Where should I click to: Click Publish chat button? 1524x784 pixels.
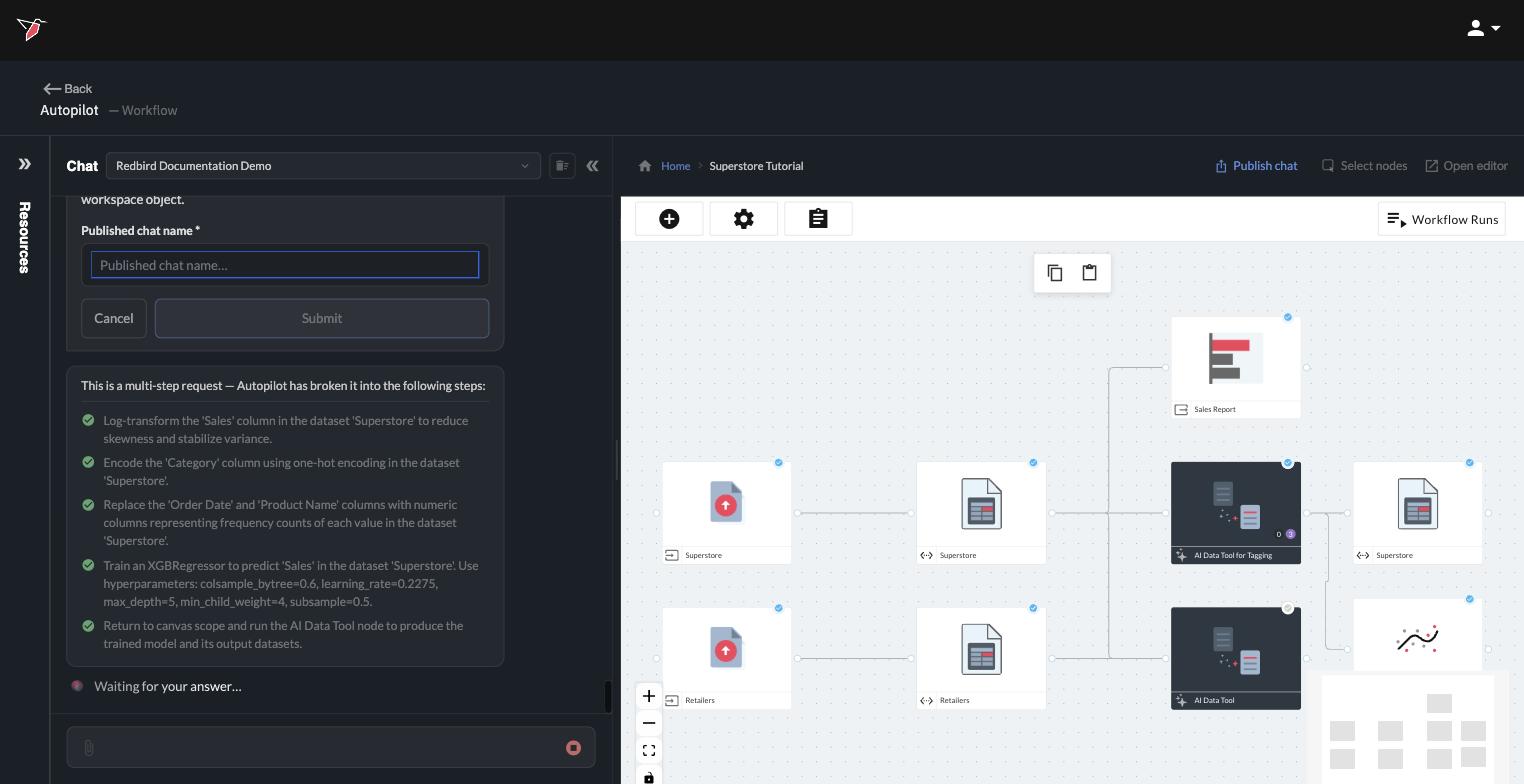1256,166
